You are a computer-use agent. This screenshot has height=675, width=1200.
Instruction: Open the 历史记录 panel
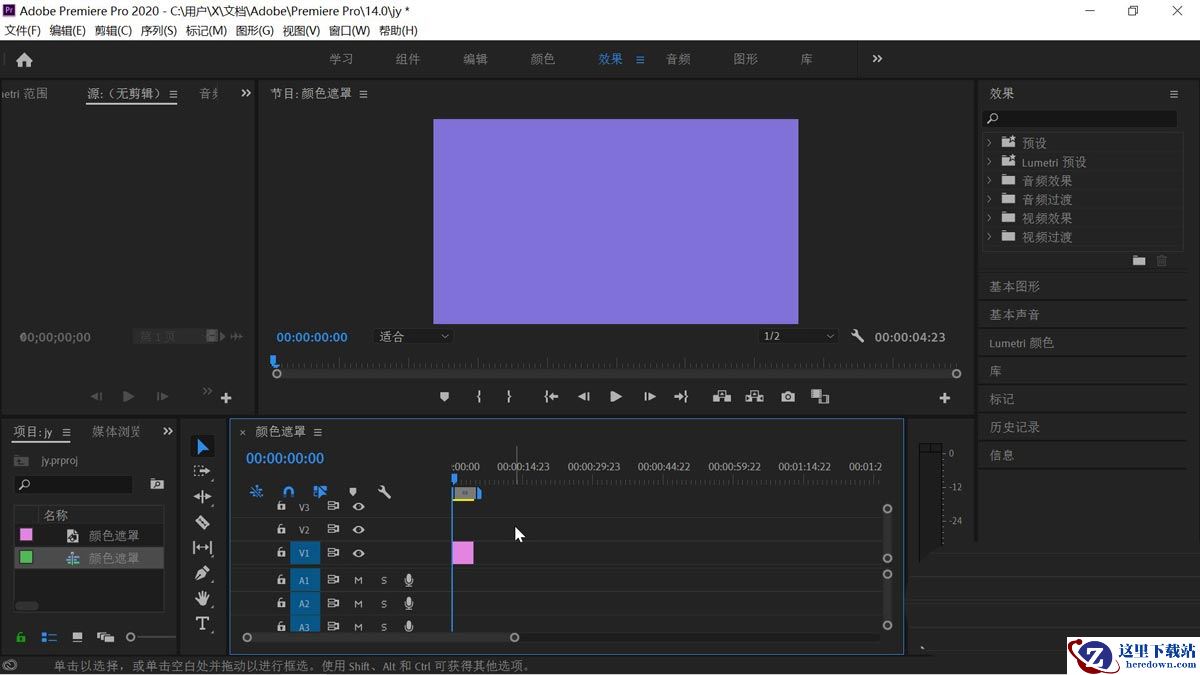[x=1015, y=427]
